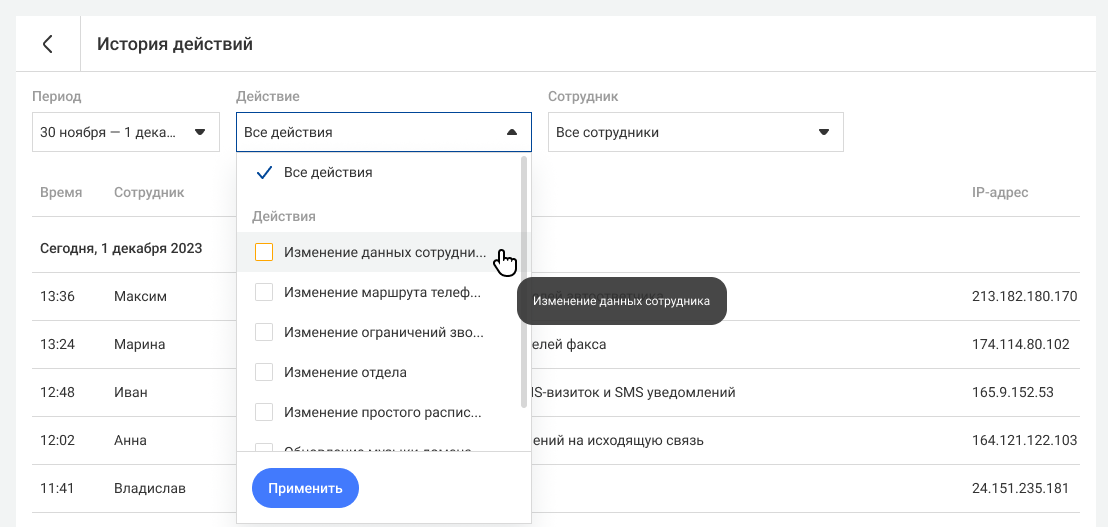Click time 12:48 in Иван row

tap(57, 392)
